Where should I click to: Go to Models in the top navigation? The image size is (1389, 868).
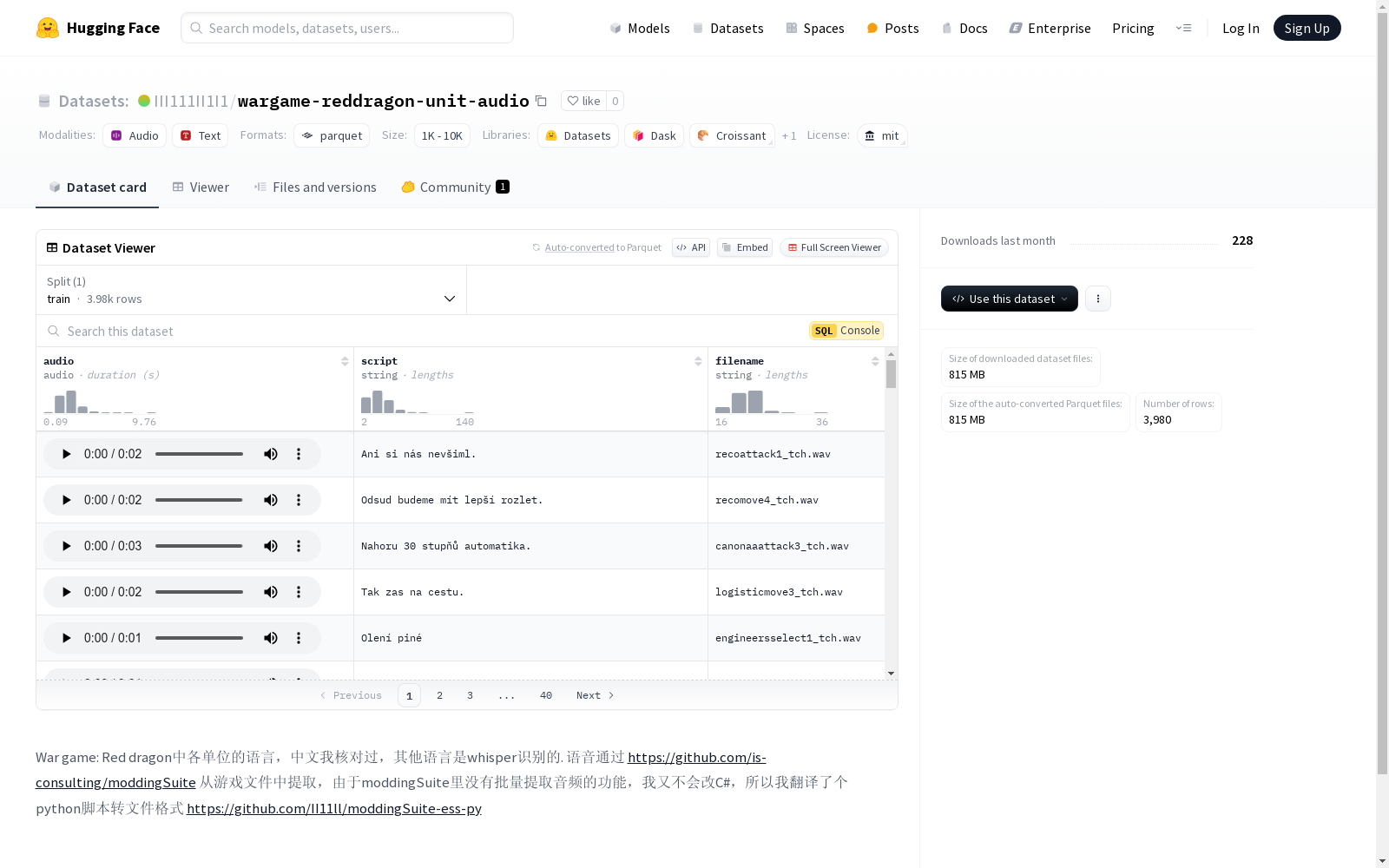pos(640,28)
